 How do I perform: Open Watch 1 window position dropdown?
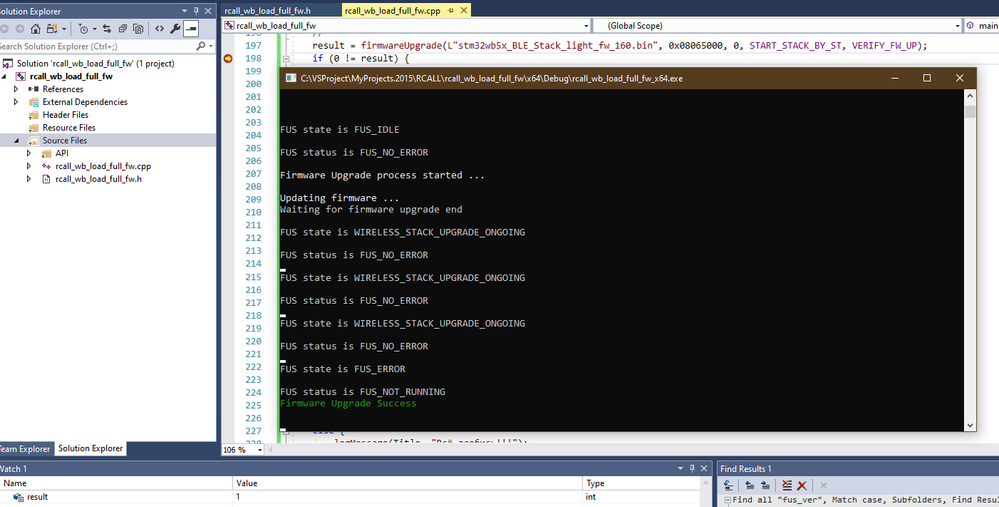[680, 468]
